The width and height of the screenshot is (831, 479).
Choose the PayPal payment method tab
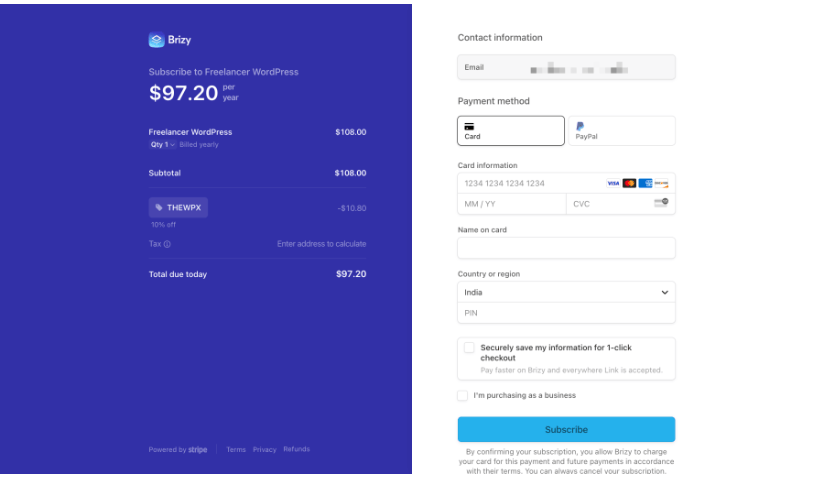(621, 131)
